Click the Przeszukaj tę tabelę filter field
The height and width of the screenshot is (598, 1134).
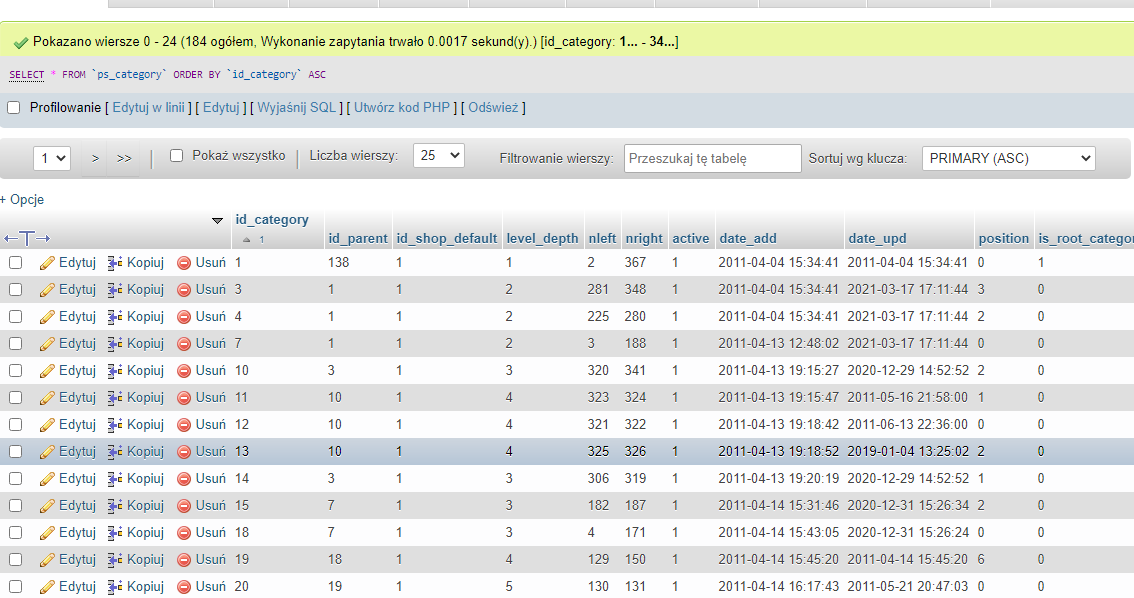point(712,158)
